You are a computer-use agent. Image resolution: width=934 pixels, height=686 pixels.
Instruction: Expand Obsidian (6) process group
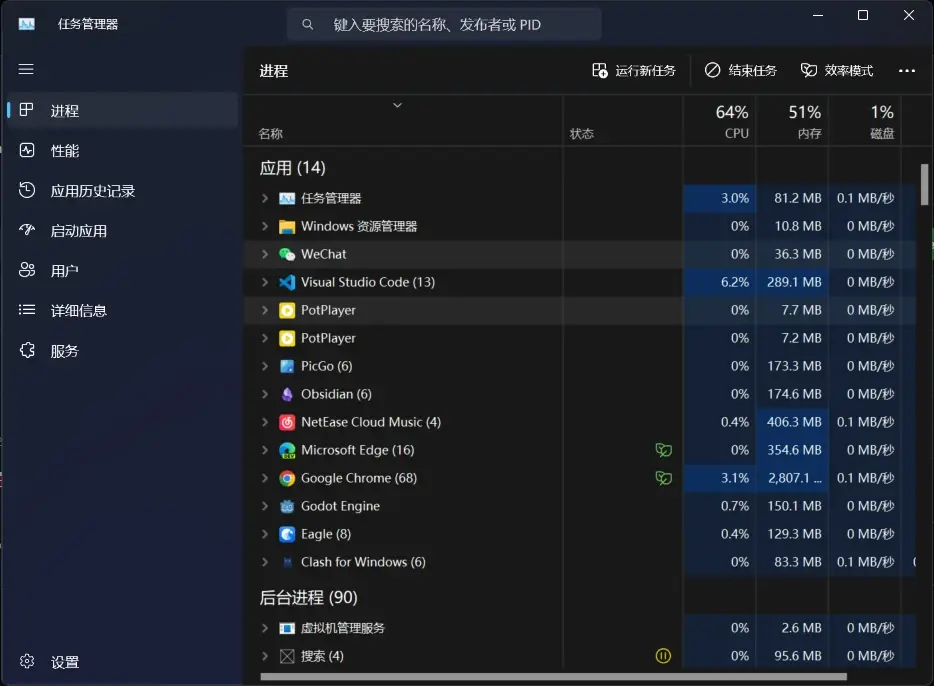point(265,394)
